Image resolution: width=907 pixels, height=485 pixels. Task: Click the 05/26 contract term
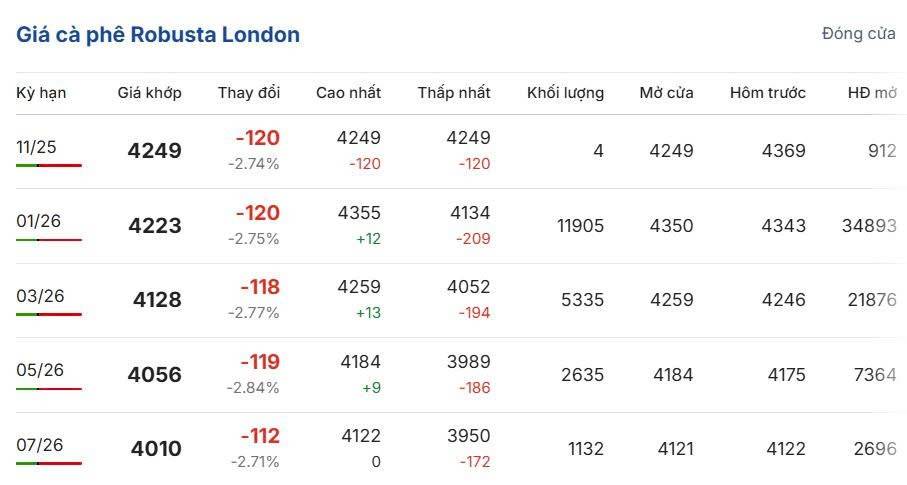(x=40, y=370)
